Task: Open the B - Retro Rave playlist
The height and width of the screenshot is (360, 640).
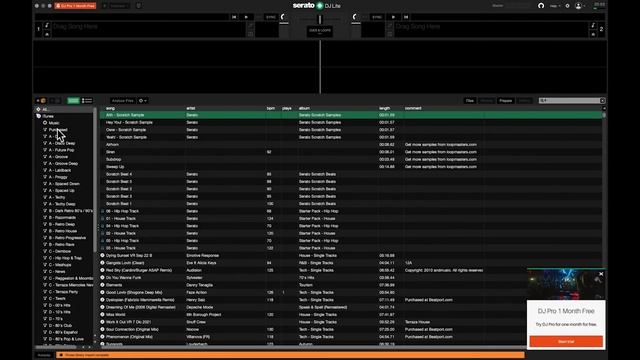Action: tap(61, 244)
